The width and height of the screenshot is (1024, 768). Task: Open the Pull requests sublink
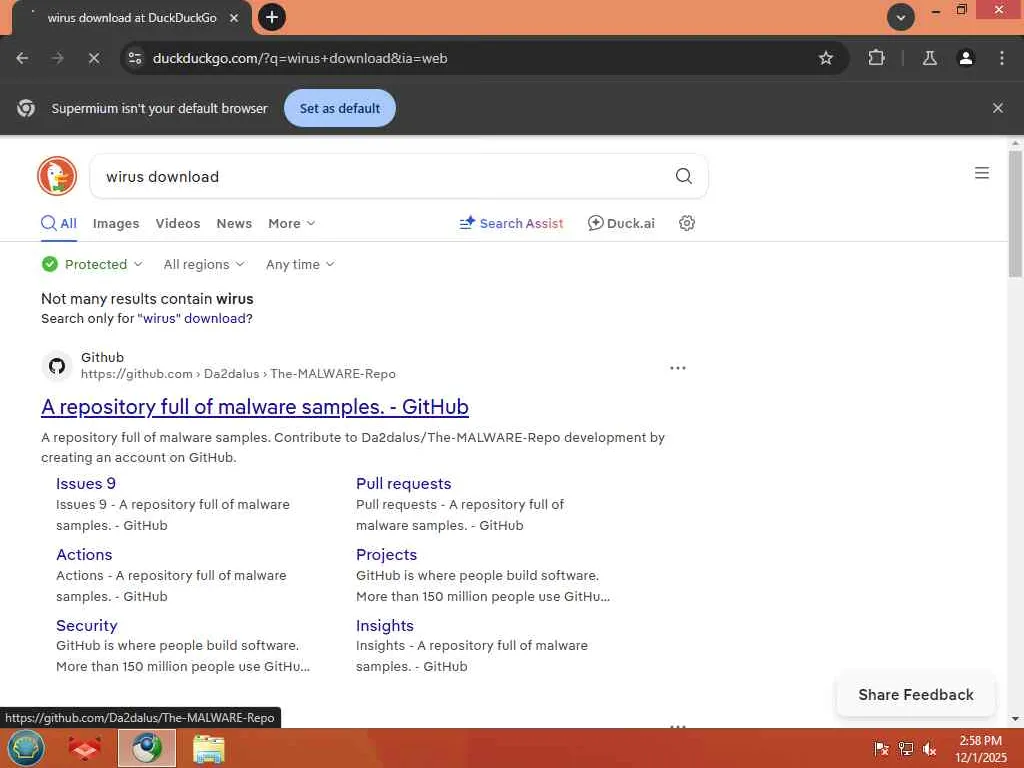(404, 484)
